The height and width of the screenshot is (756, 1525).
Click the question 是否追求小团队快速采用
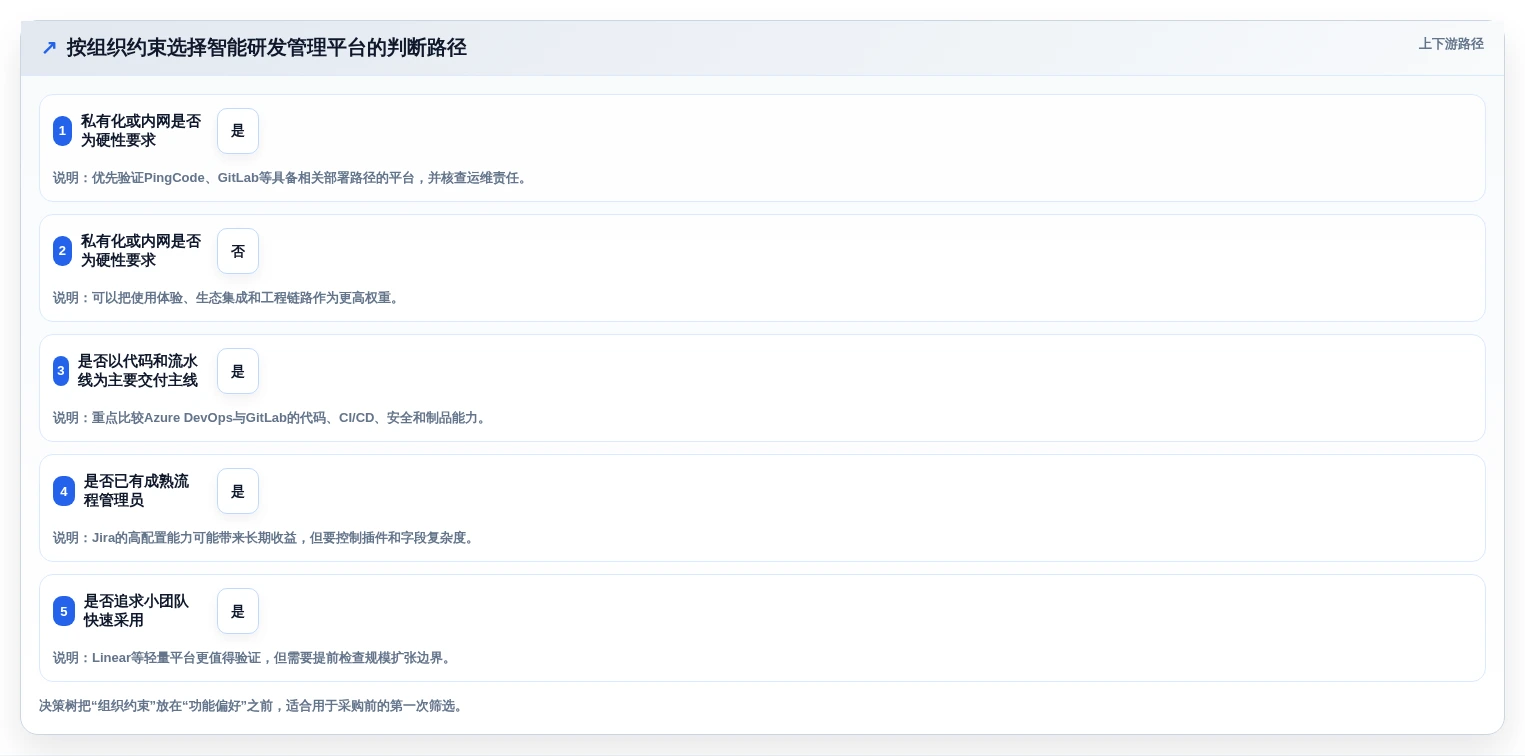pos(136,611)
